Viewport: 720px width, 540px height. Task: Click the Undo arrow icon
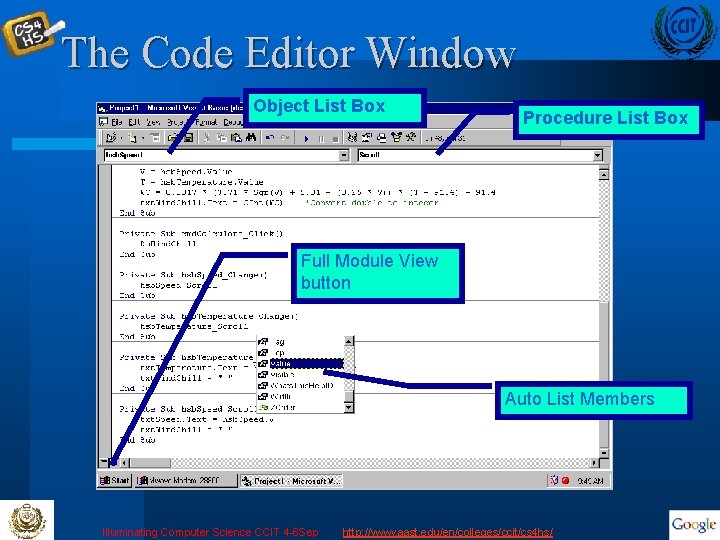coord(270,137)
